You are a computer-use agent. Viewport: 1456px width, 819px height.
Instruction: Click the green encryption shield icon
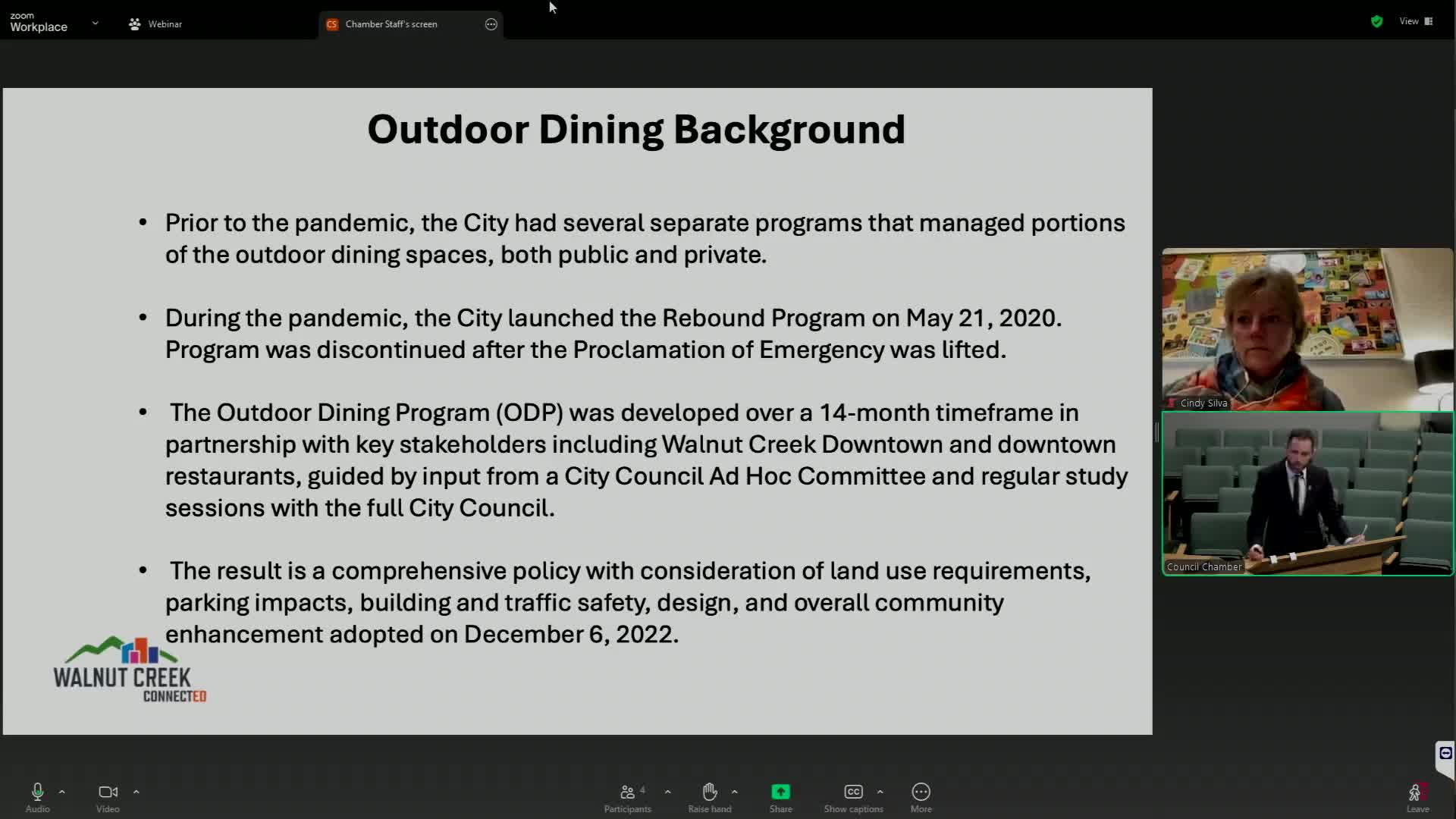click(1376, 21)
